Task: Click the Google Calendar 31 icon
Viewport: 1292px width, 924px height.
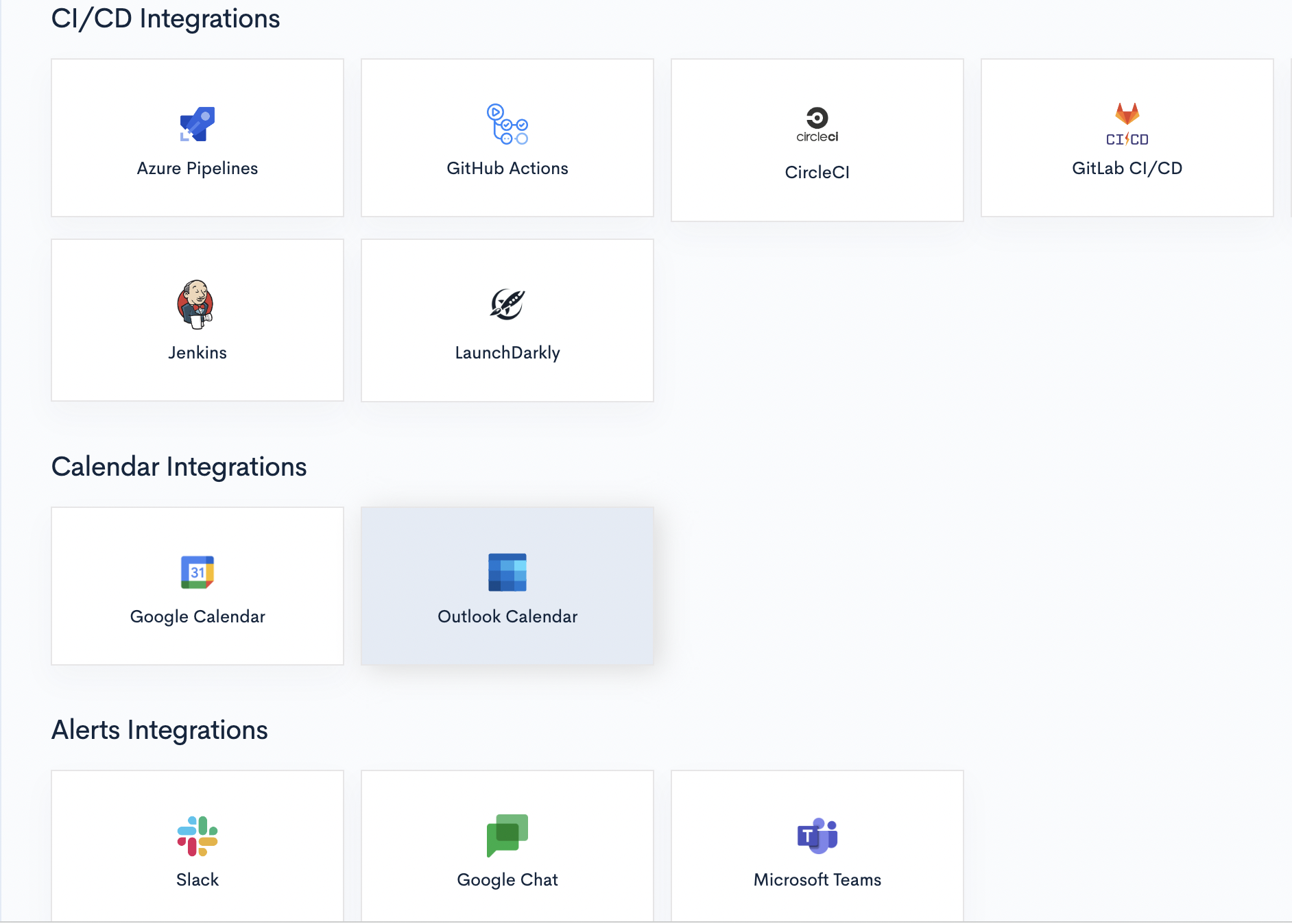Action: 198,572
